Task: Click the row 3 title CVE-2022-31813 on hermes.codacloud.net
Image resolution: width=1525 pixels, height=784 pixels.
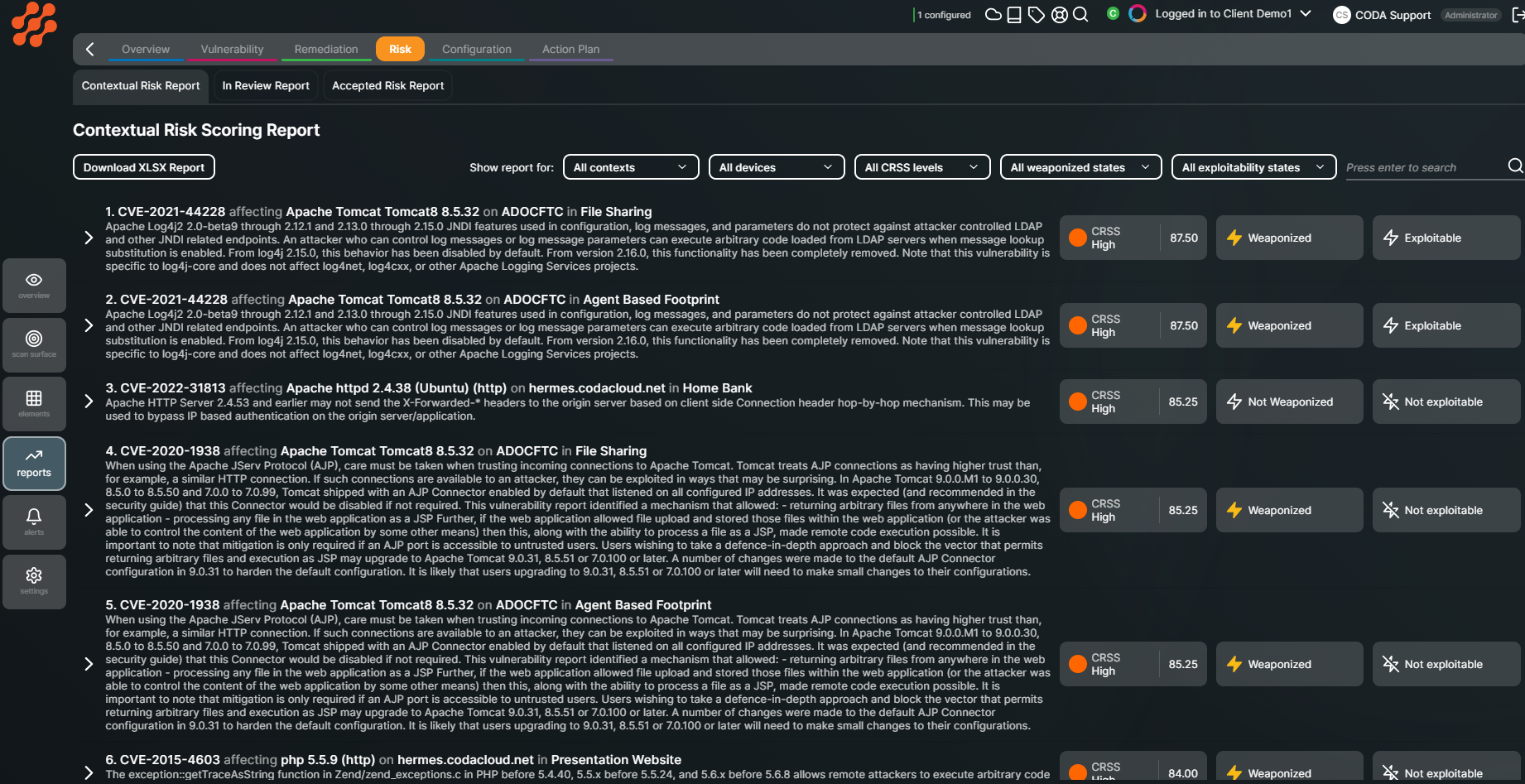Action: coord(429,388)
